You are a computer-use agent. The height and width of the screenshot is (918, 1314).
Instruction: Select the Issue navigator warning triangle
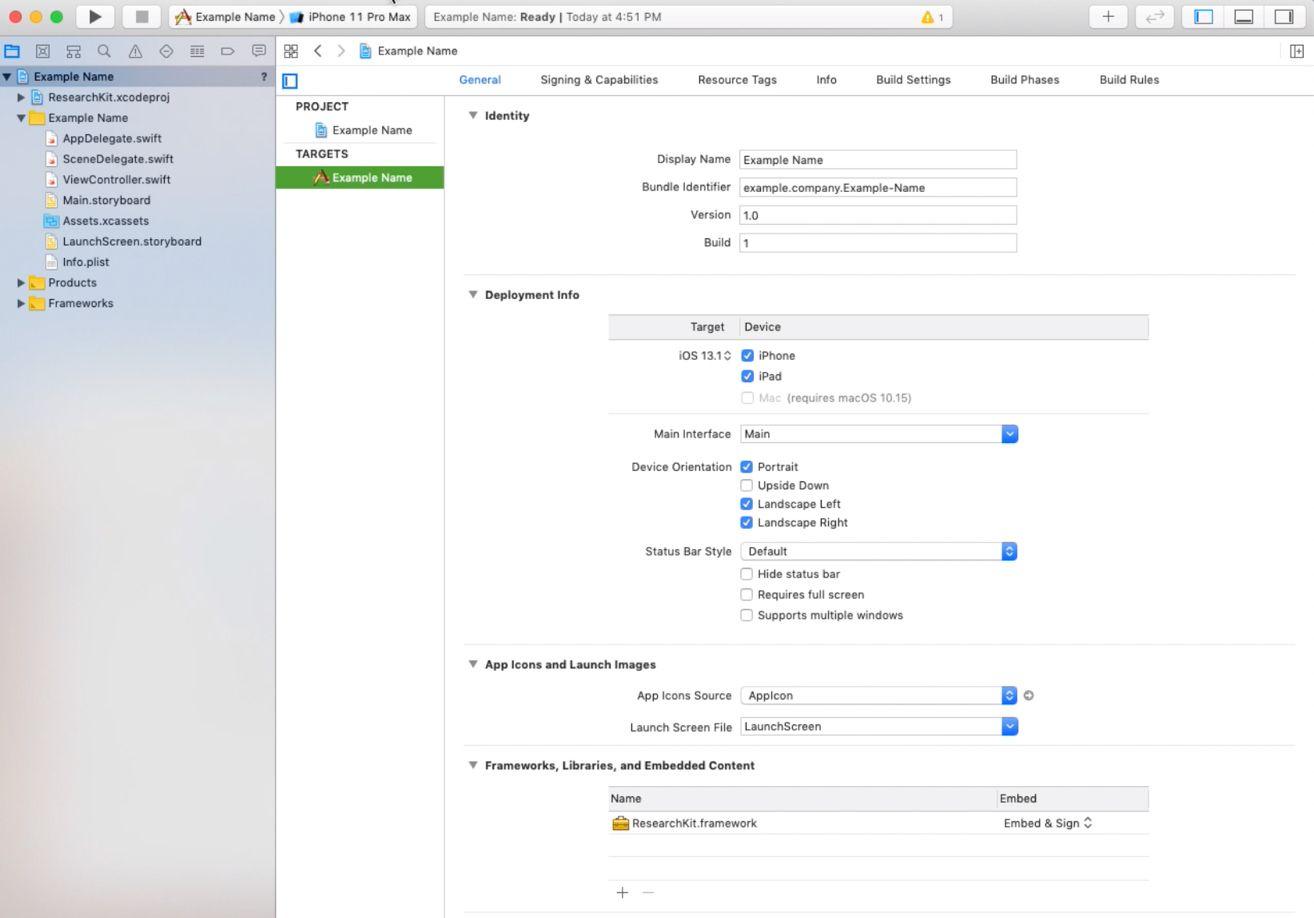[134, 51]
